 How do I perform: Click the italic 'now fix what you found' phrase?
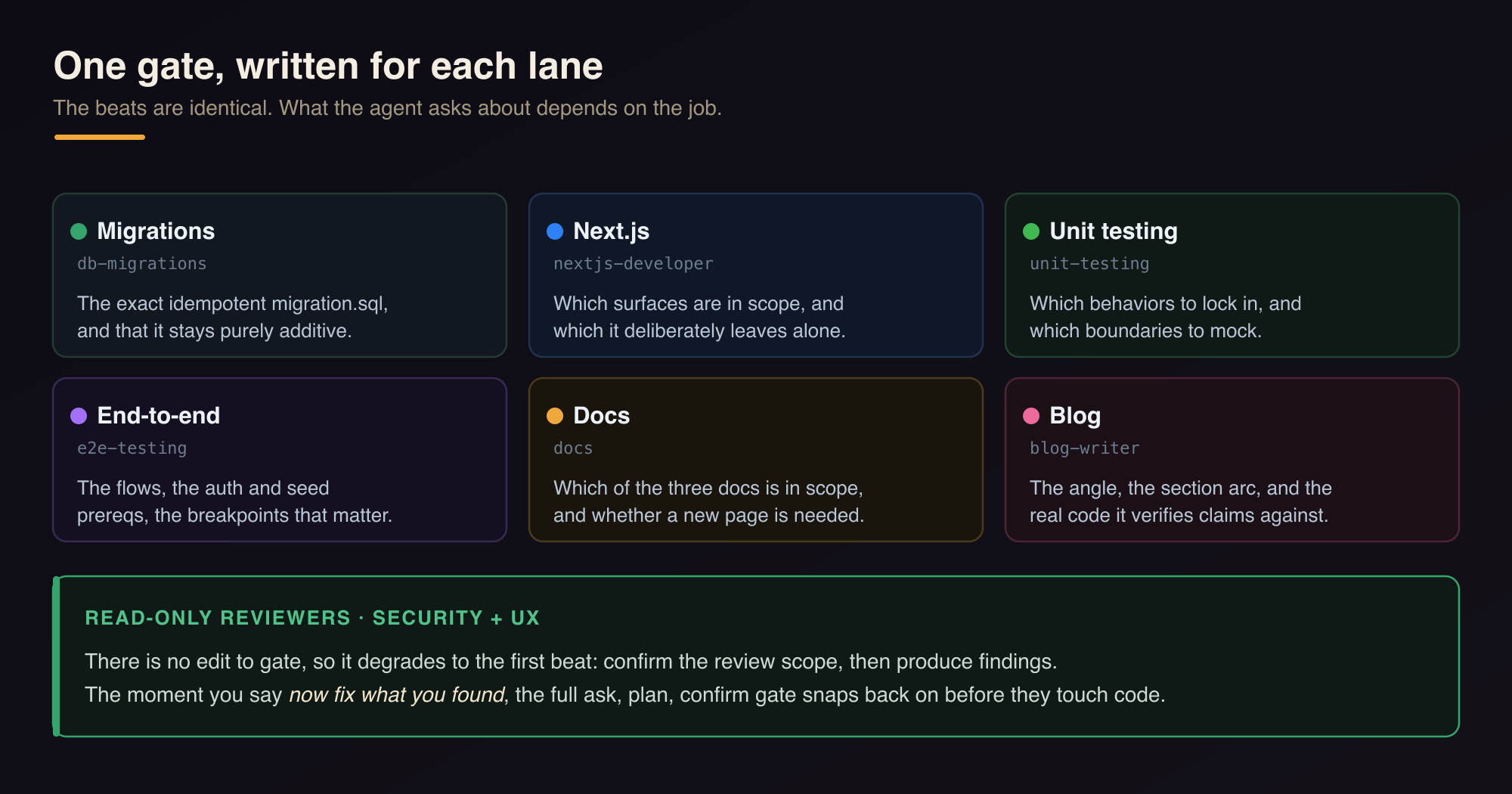click(x=397, y=695)
